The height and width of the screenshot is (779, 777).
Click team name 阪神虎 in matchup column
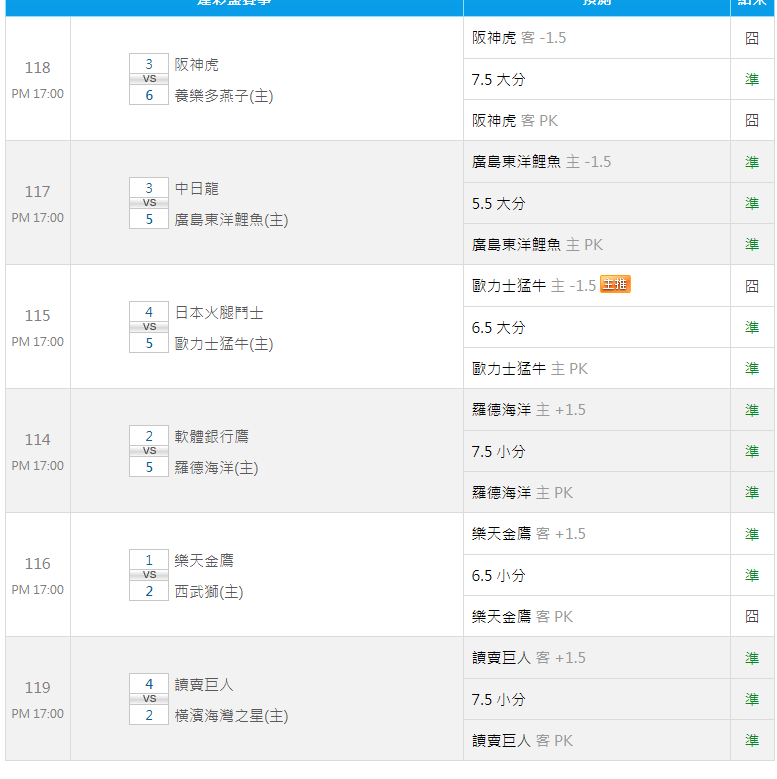click(196, 65)
